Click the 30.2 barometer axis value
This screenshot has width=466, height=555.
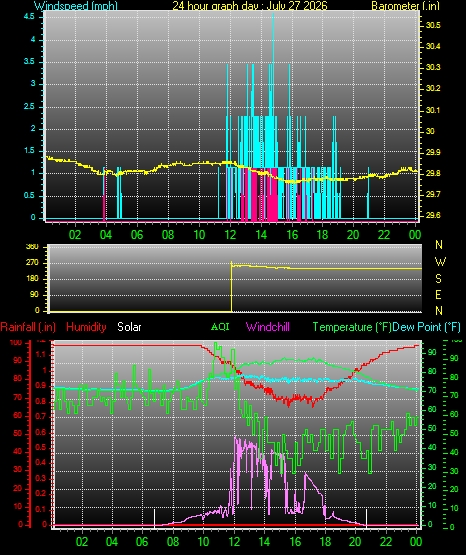click(433, 88)
